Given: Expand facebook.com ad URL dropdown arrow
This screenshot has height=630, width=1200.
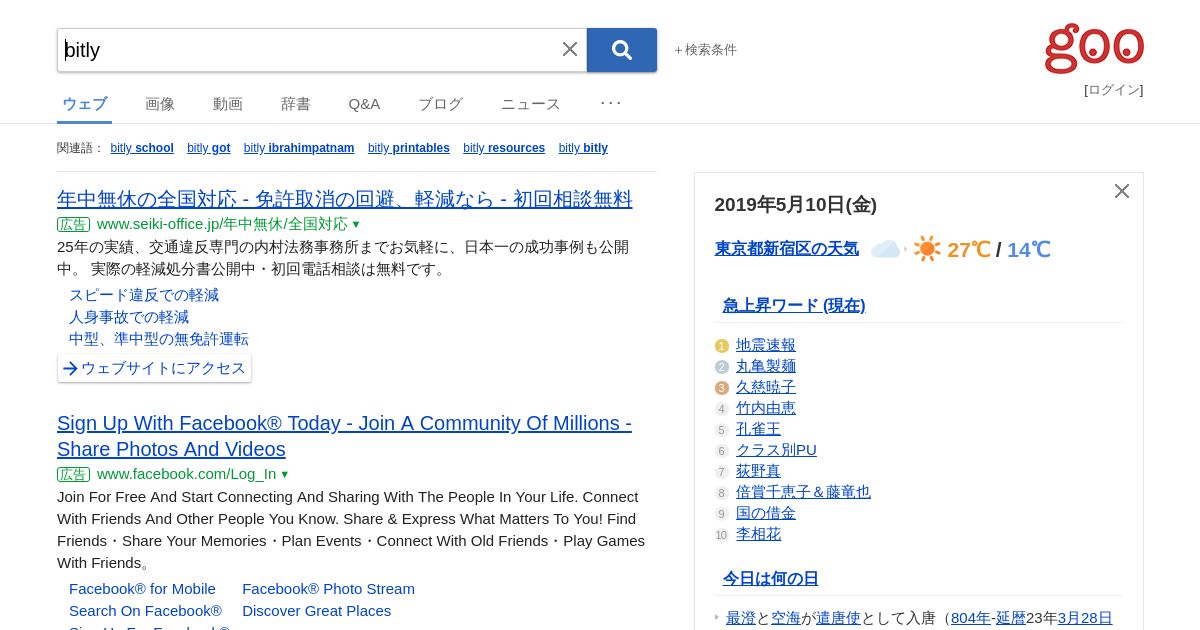Looking at the screenshot, I should [x=284, y=475].
